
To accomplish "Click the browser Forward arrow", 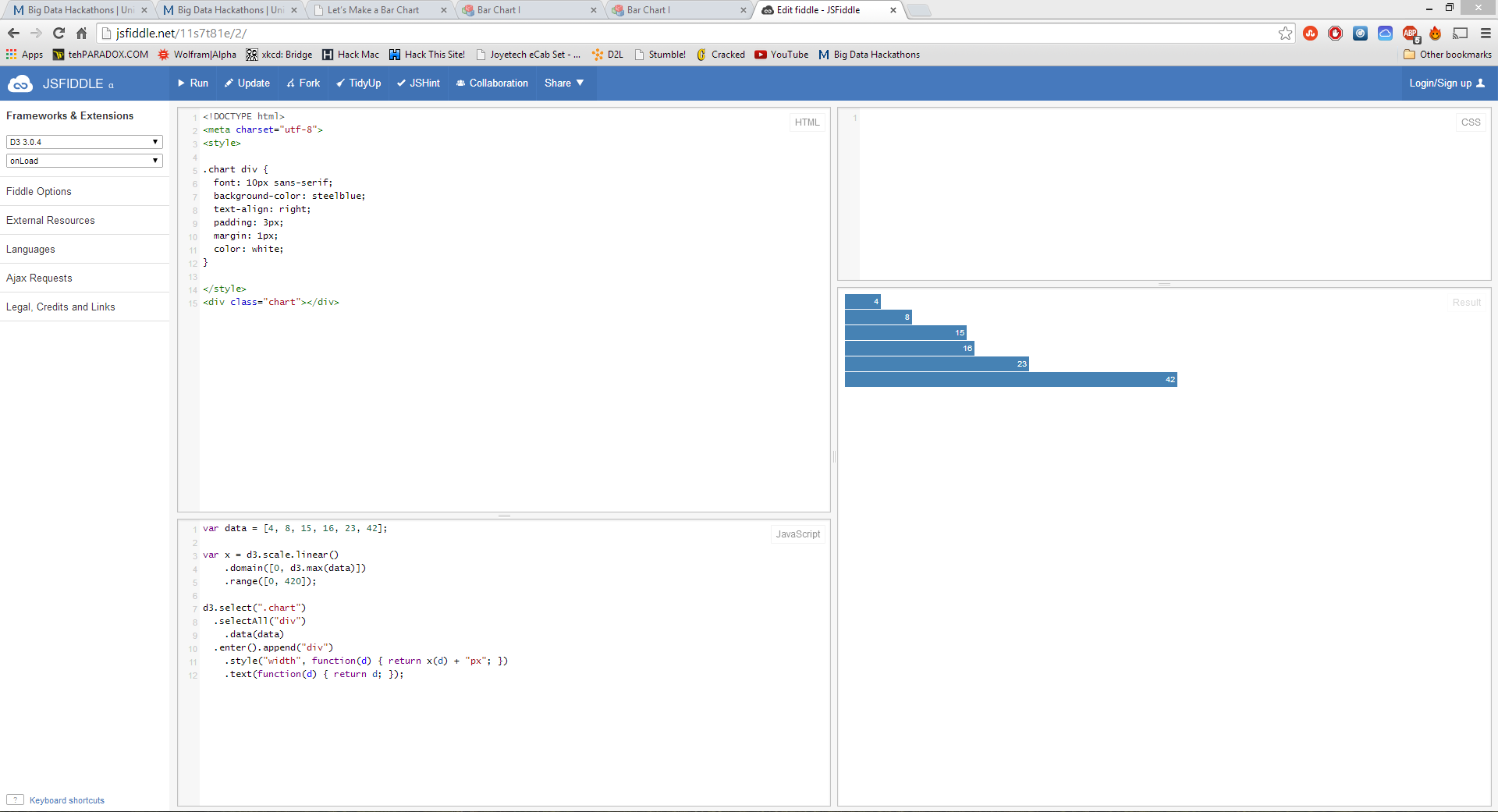I will pyautogui.click(x=36, y=33).
